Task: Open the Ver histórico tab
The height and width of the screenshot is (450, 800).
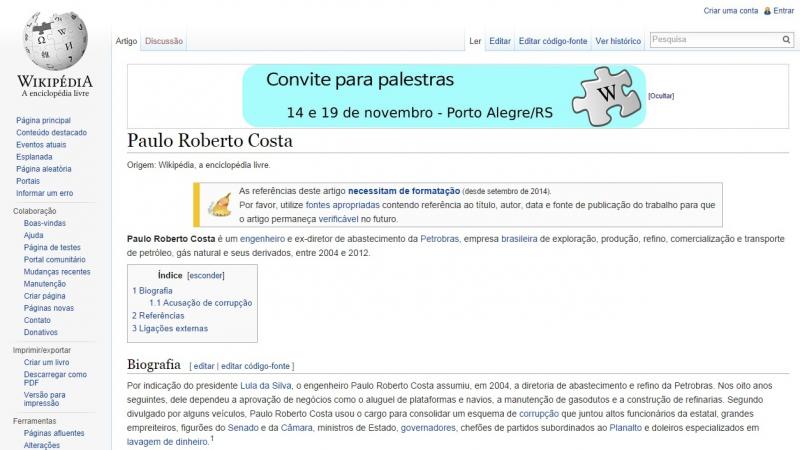Action: 618,41
